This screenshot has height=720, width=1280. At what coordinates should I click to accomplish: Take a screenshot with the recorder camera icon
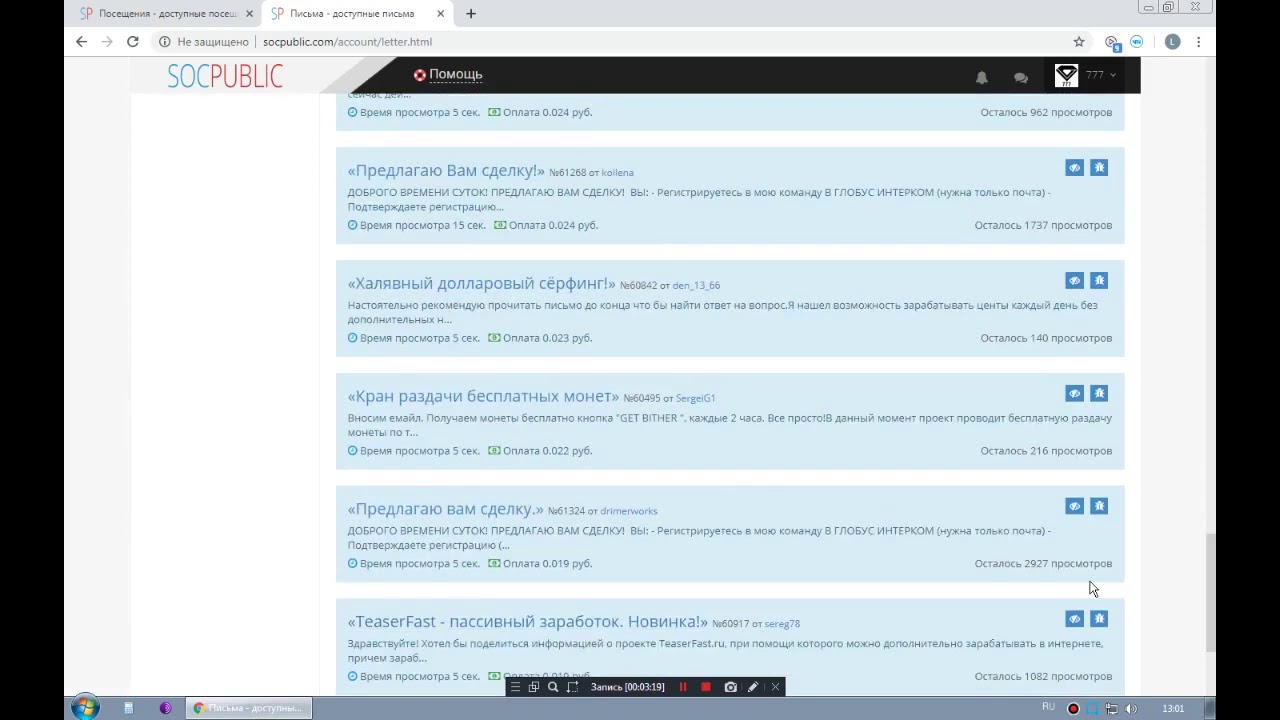(x=730, y=687)
